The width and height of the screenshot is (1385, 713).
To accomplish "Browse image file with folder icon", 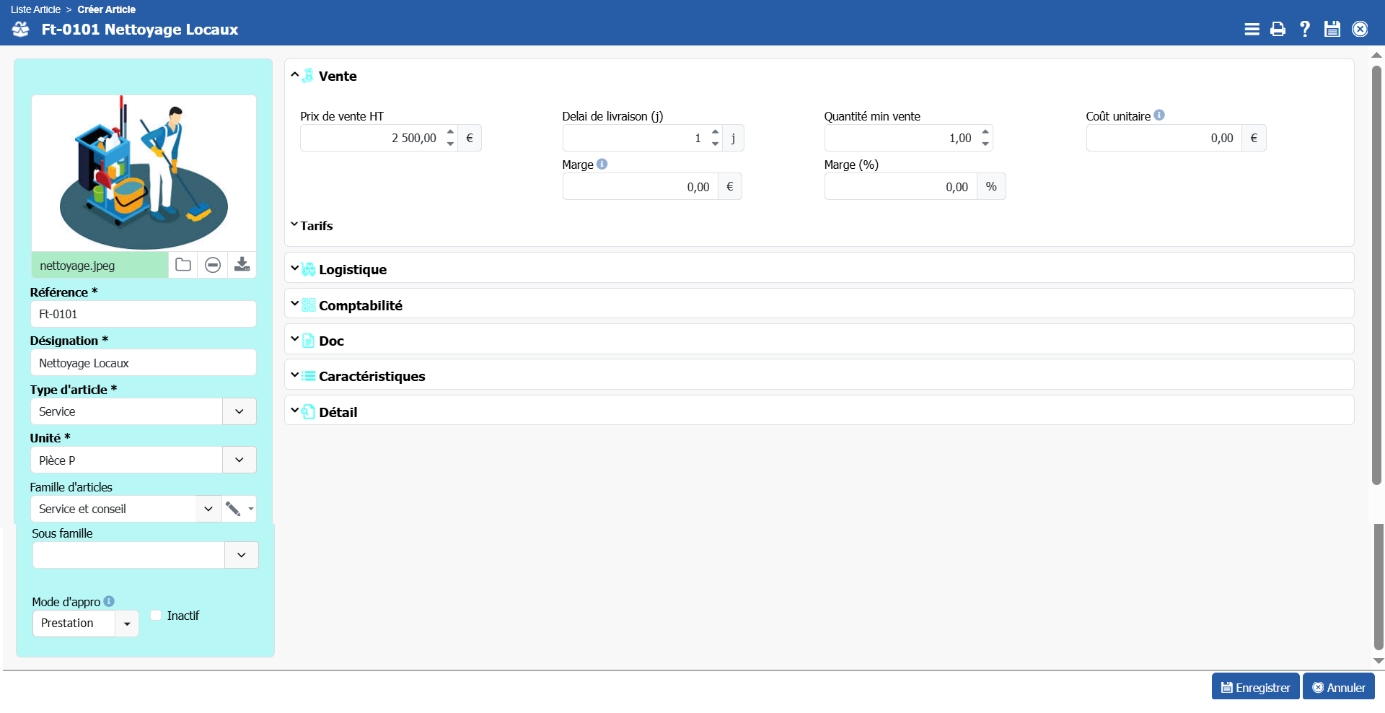I will pos(183,265).
